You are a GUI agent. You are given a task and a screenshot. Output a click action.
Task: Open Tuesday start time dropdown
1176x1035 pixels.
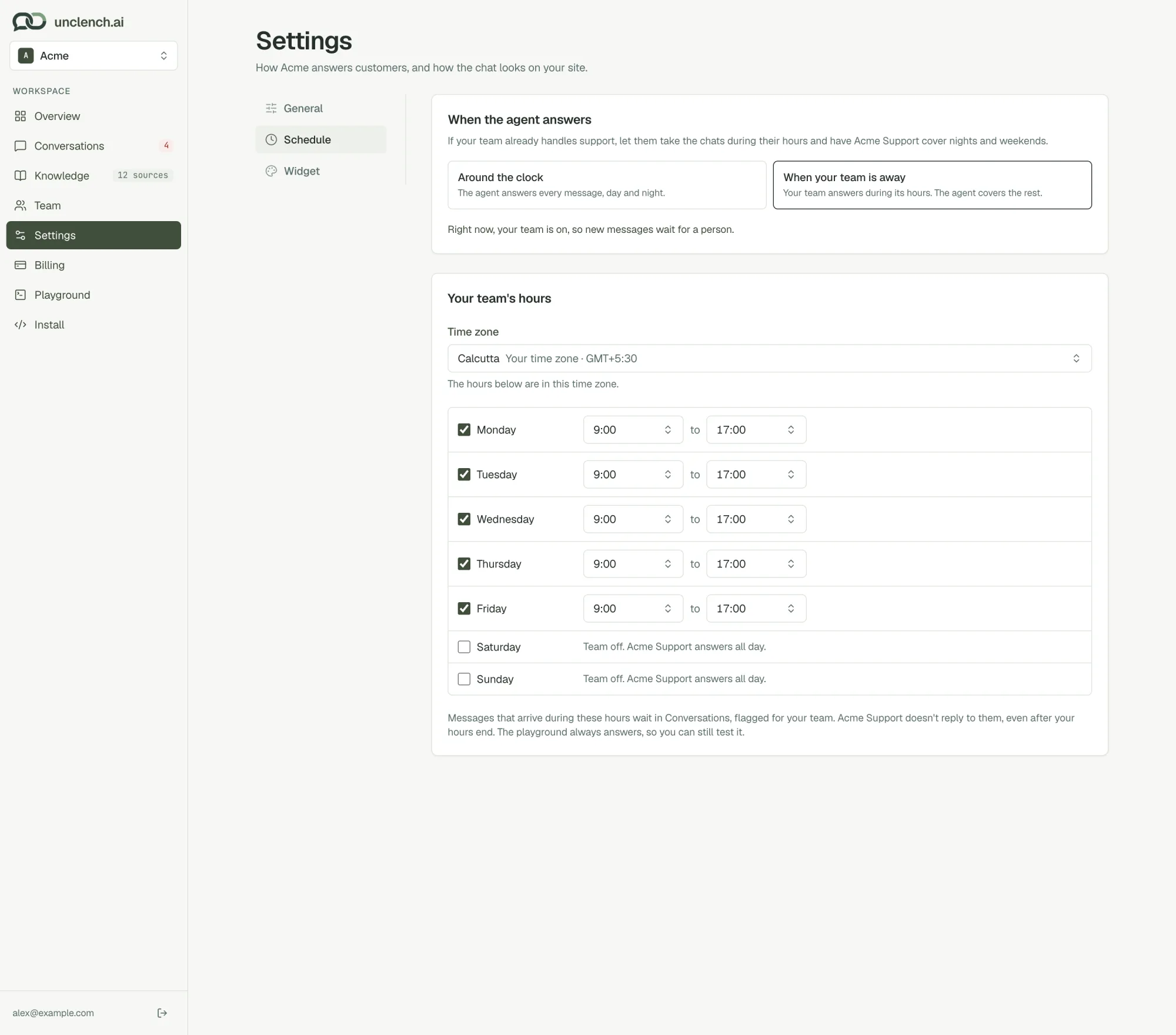tap(633, 474)
